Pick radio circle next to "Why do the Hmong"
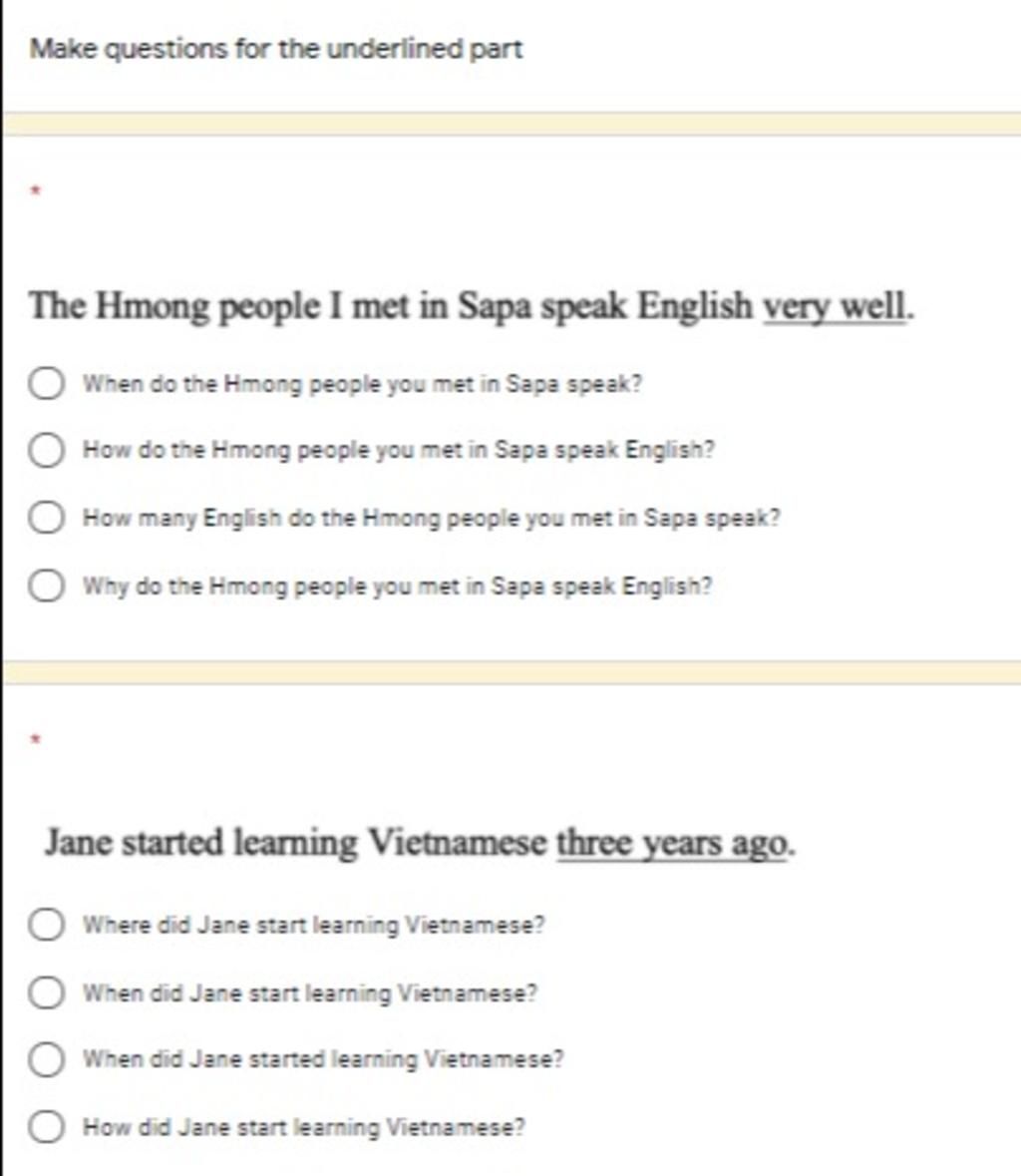Image resolution: width=1021 pixels, height=1176 pixels. pos(46,585)
